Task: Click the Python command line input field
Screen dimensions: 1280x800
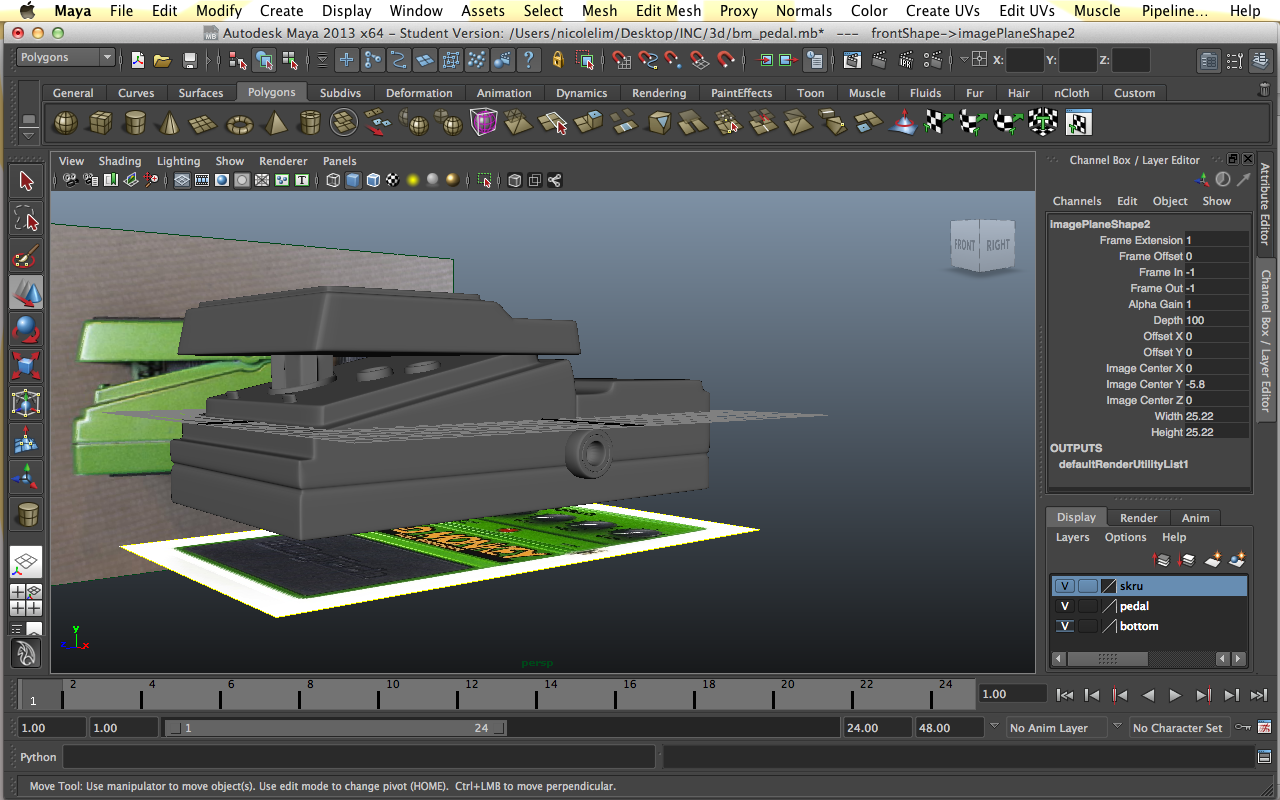Action: [x=360, y=757]
